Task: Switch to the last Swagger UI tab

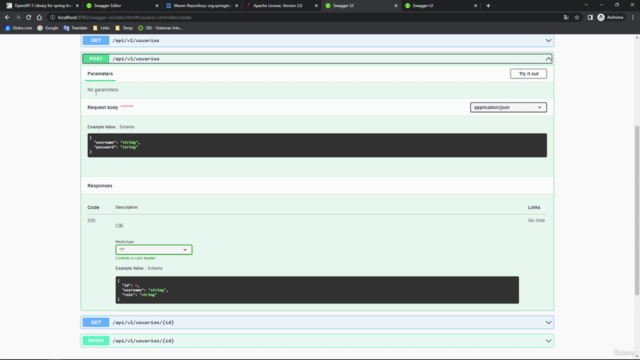Action: (x=440, y=6)
